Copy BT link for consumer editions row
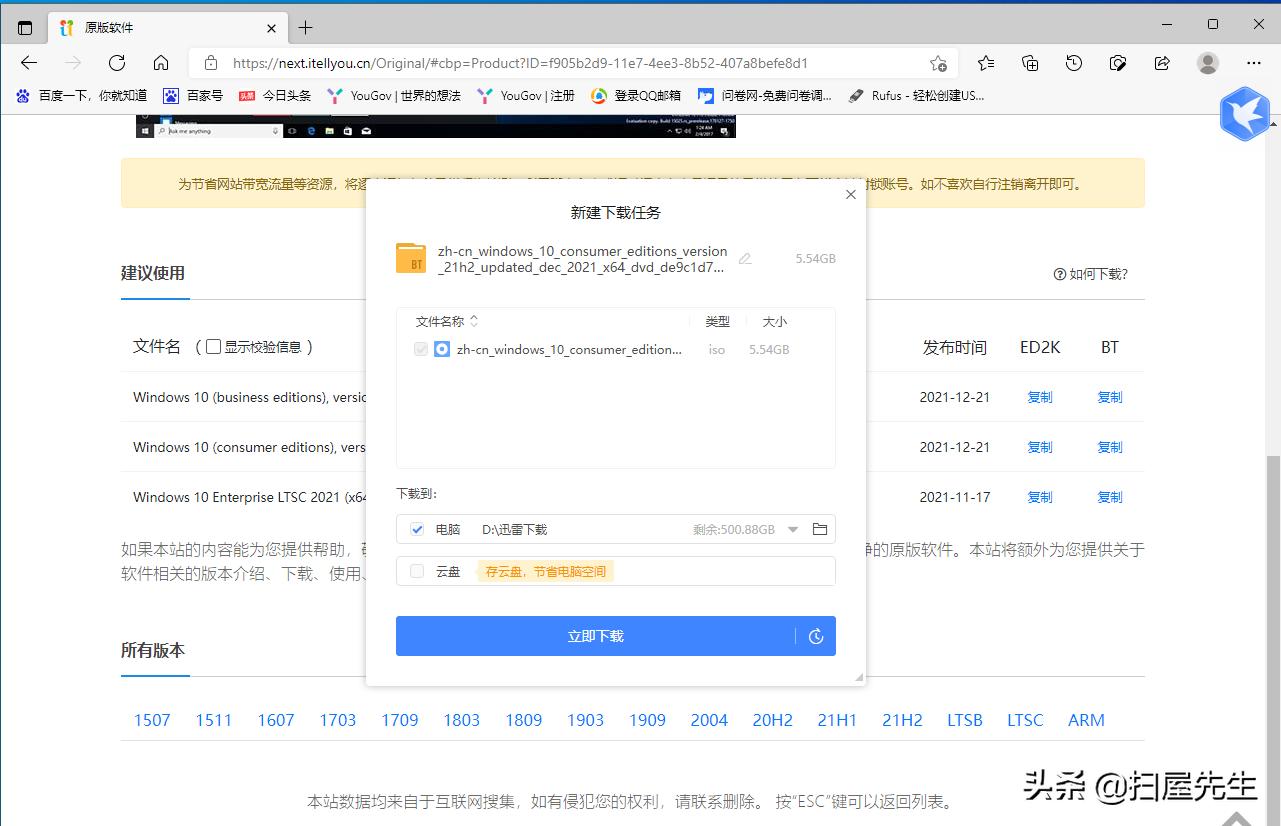The width and height of the screenshot is (1281, 826). pyautogui.click(x=1110, y=447)
